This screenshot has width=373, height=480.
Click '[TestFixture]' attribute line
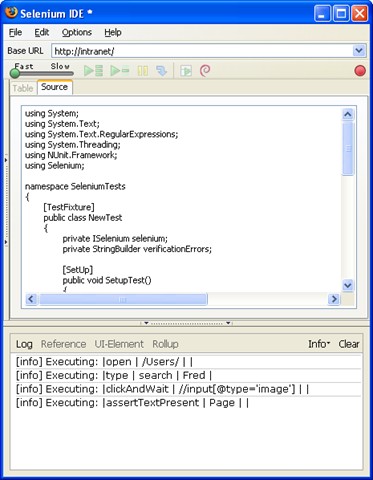click(x=69, y=207)
